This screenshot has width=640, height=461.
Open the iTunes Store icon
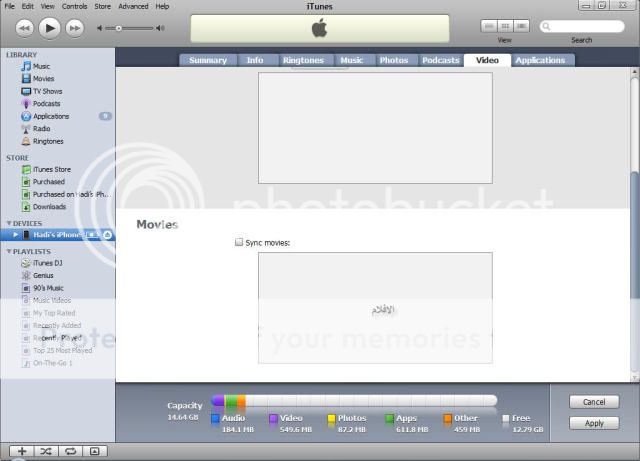point(26,169)
